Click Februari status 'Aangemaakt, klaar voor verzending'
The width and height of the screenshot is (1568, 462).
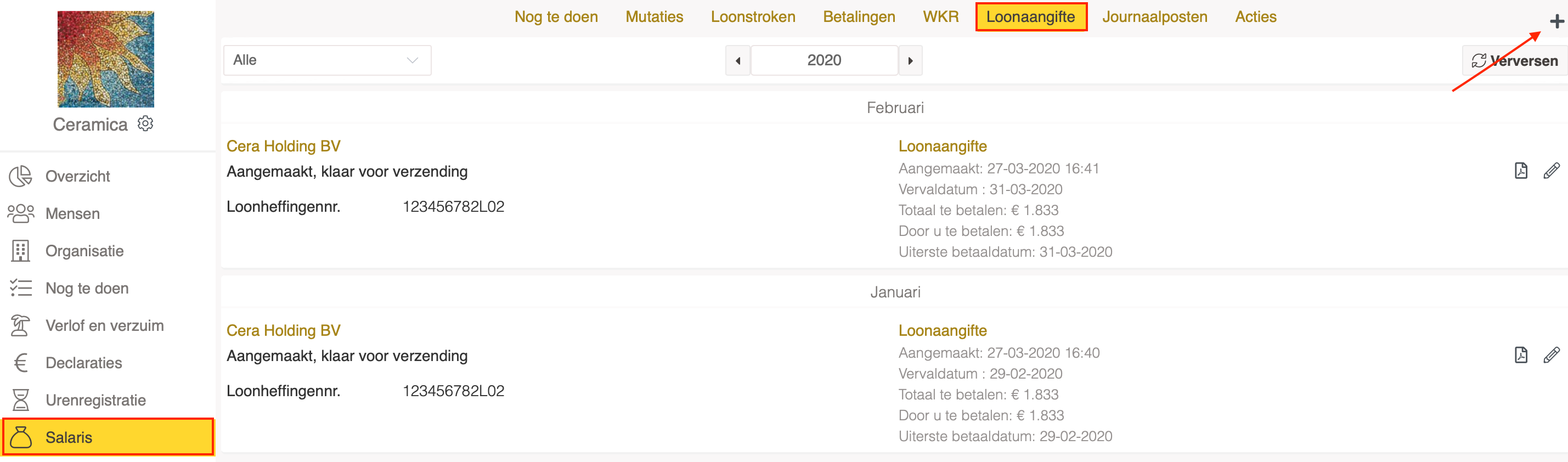point(347,172)
